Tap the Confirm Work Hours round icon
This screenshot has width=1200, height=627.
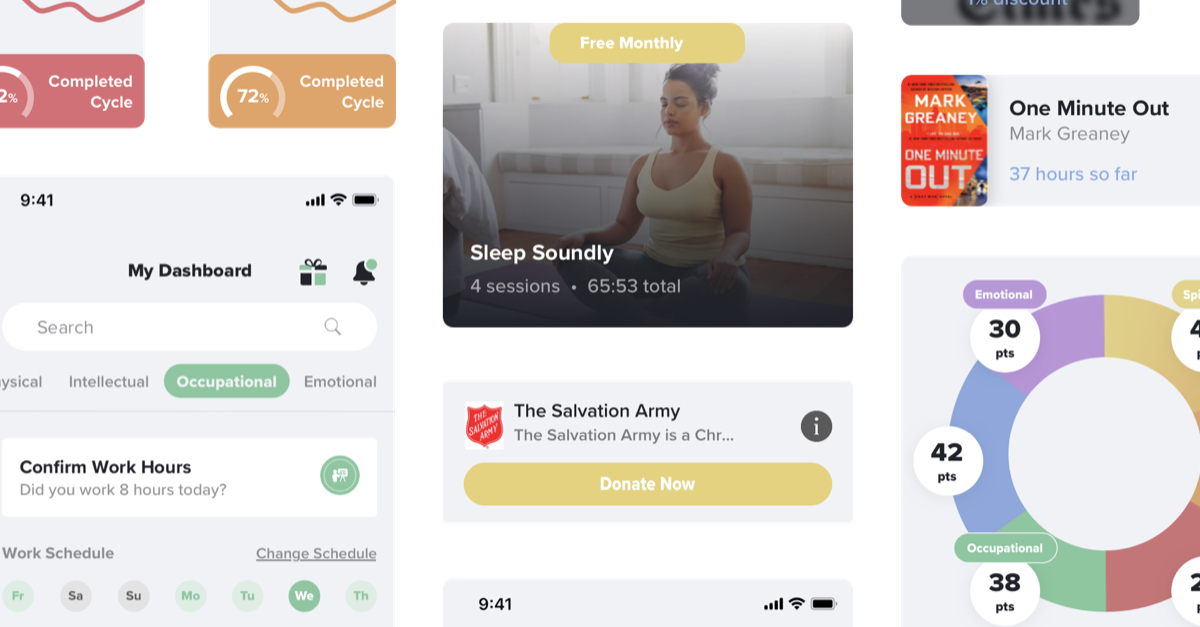[340, 475]
